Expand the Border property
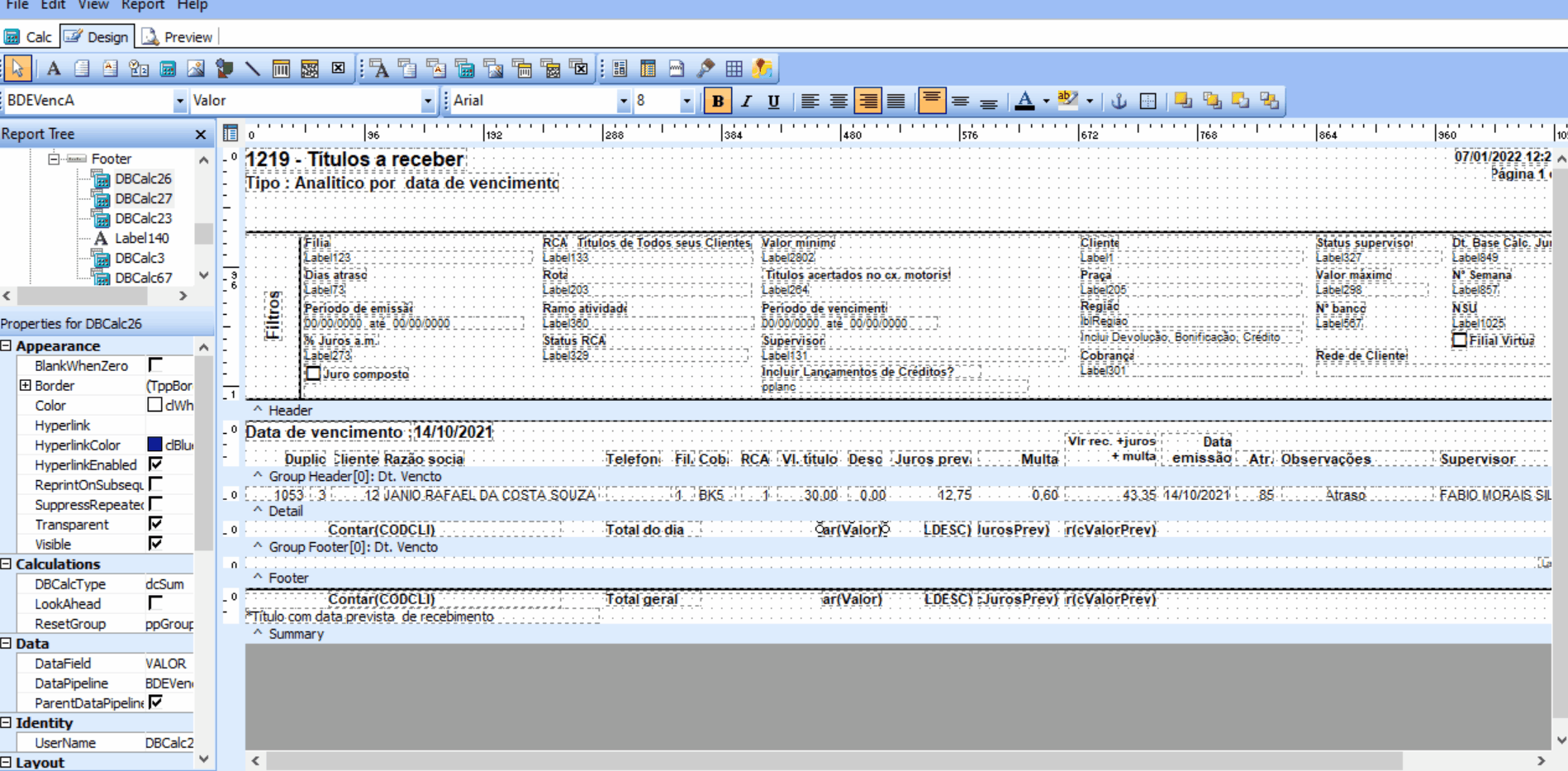Image resolution: width=1568 pixels, height=771 pixels. [x=25, y=385]
